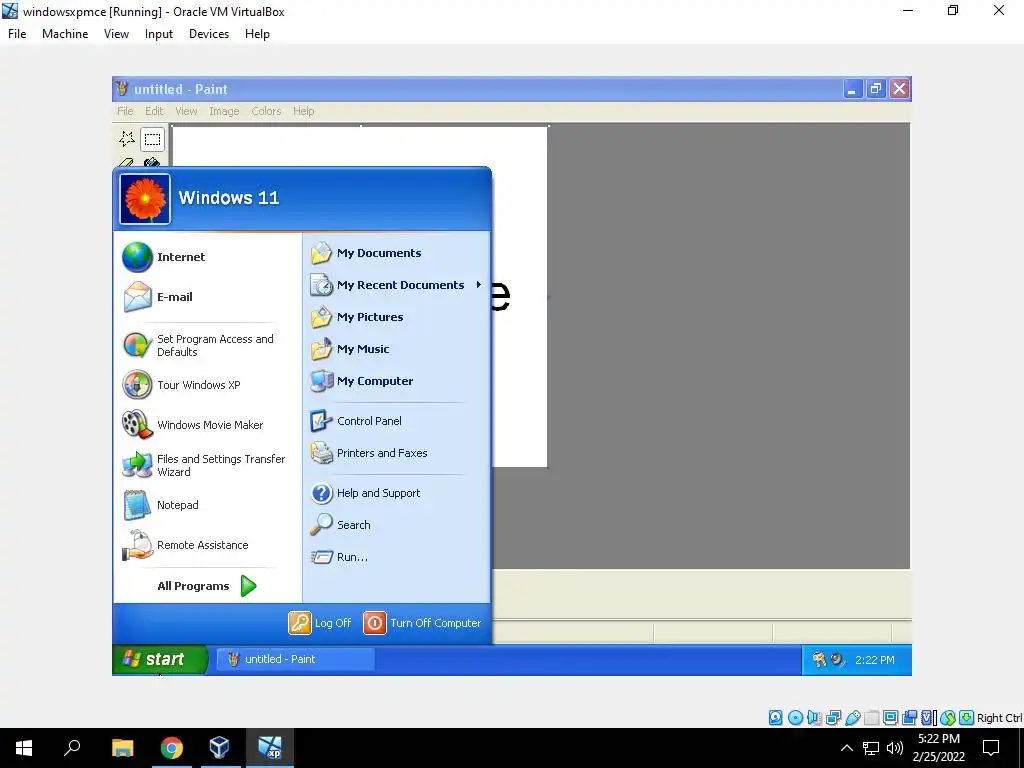Open VirtualBox File menu
Viewport: 1024px width, 768px height.
(x=17, y=34)
